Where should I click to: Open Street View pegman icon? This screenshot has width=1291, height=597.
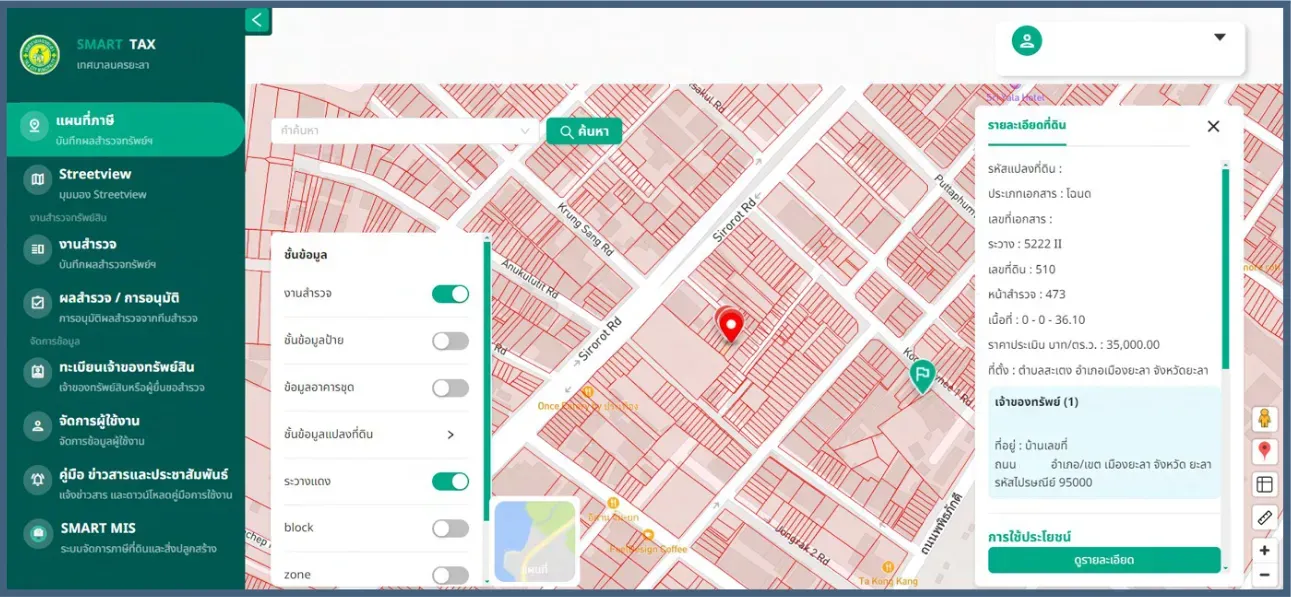point(1264,418)
